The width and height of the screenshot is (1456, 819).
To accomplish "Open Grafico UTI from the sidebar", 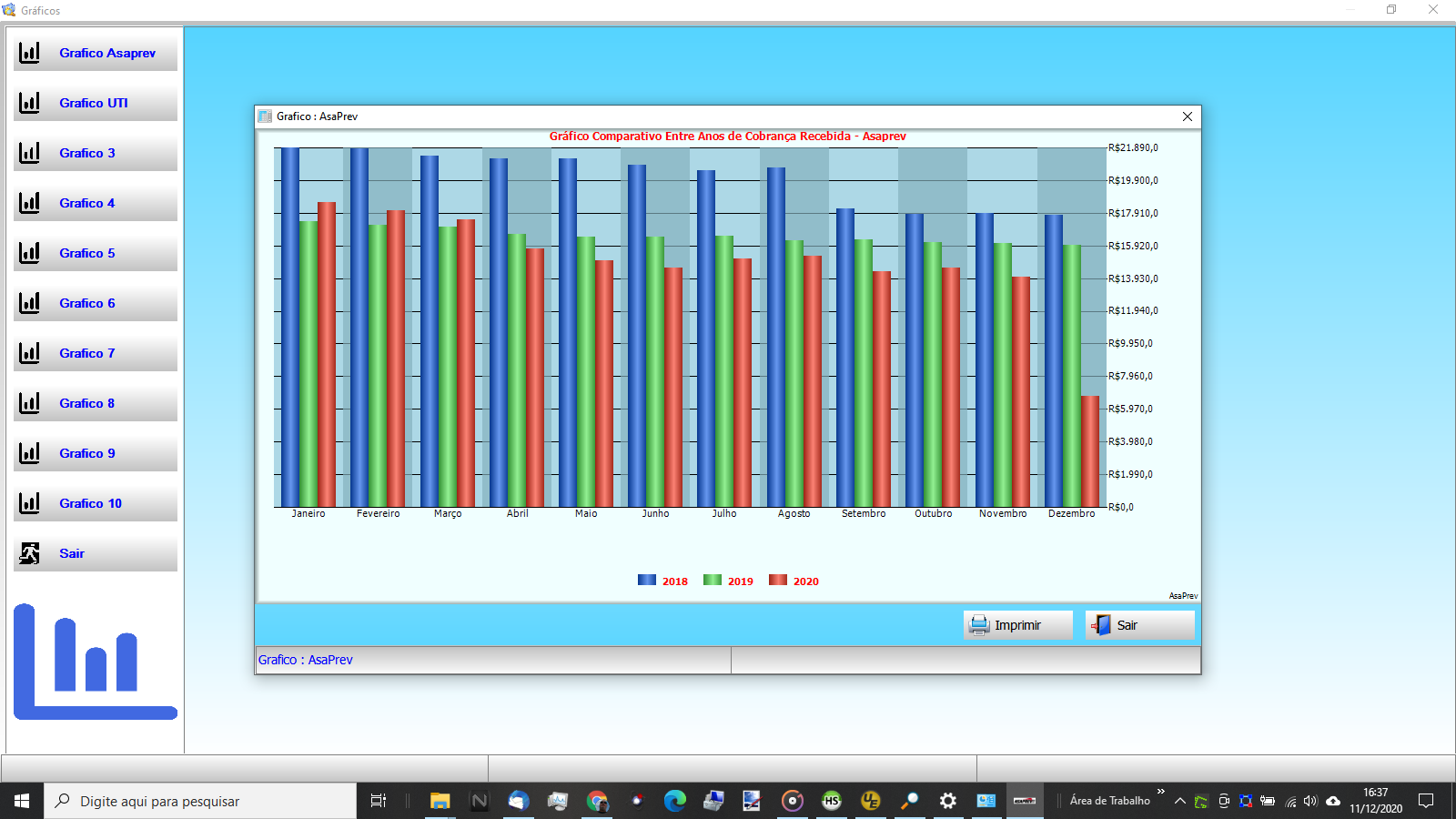I will pyautogui.click(x=96, y=103).
